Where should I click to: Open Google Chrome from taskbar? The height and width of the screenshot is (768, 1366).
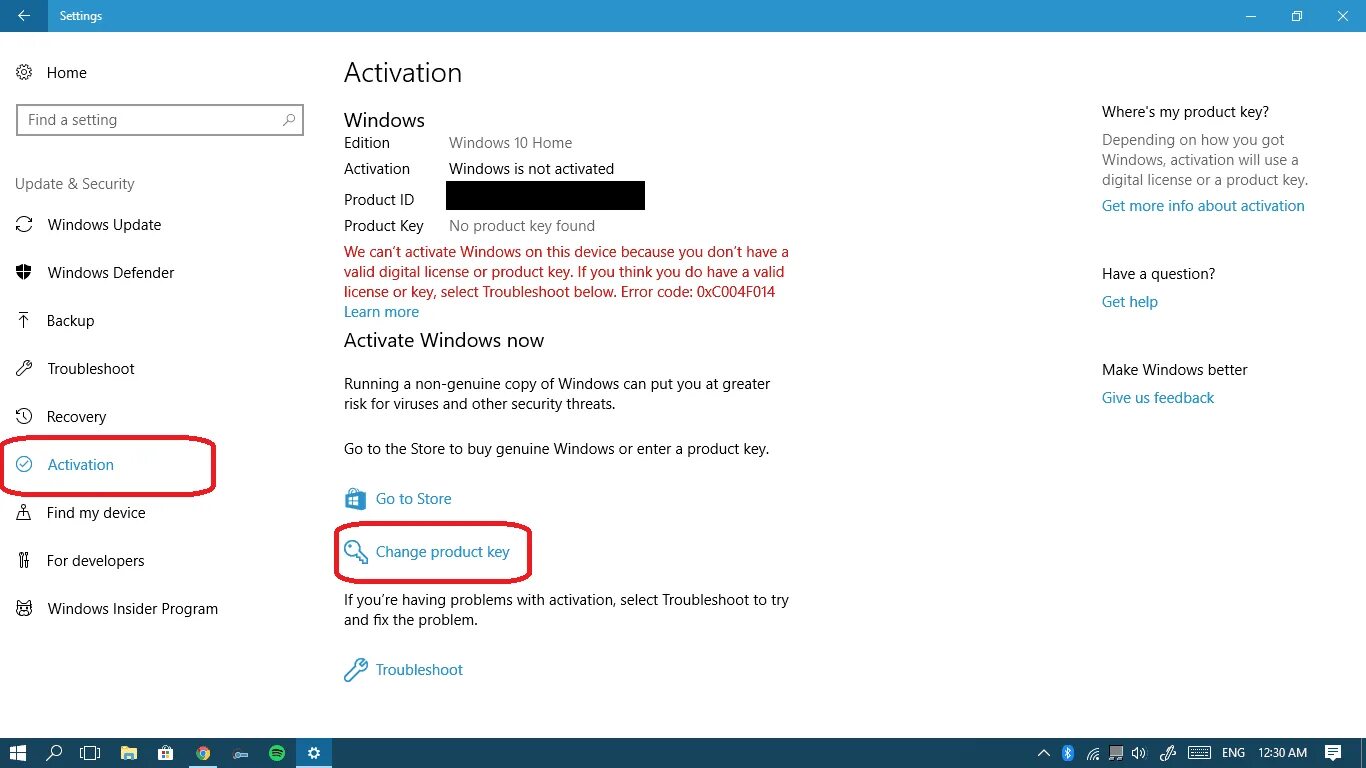point(203,753)
